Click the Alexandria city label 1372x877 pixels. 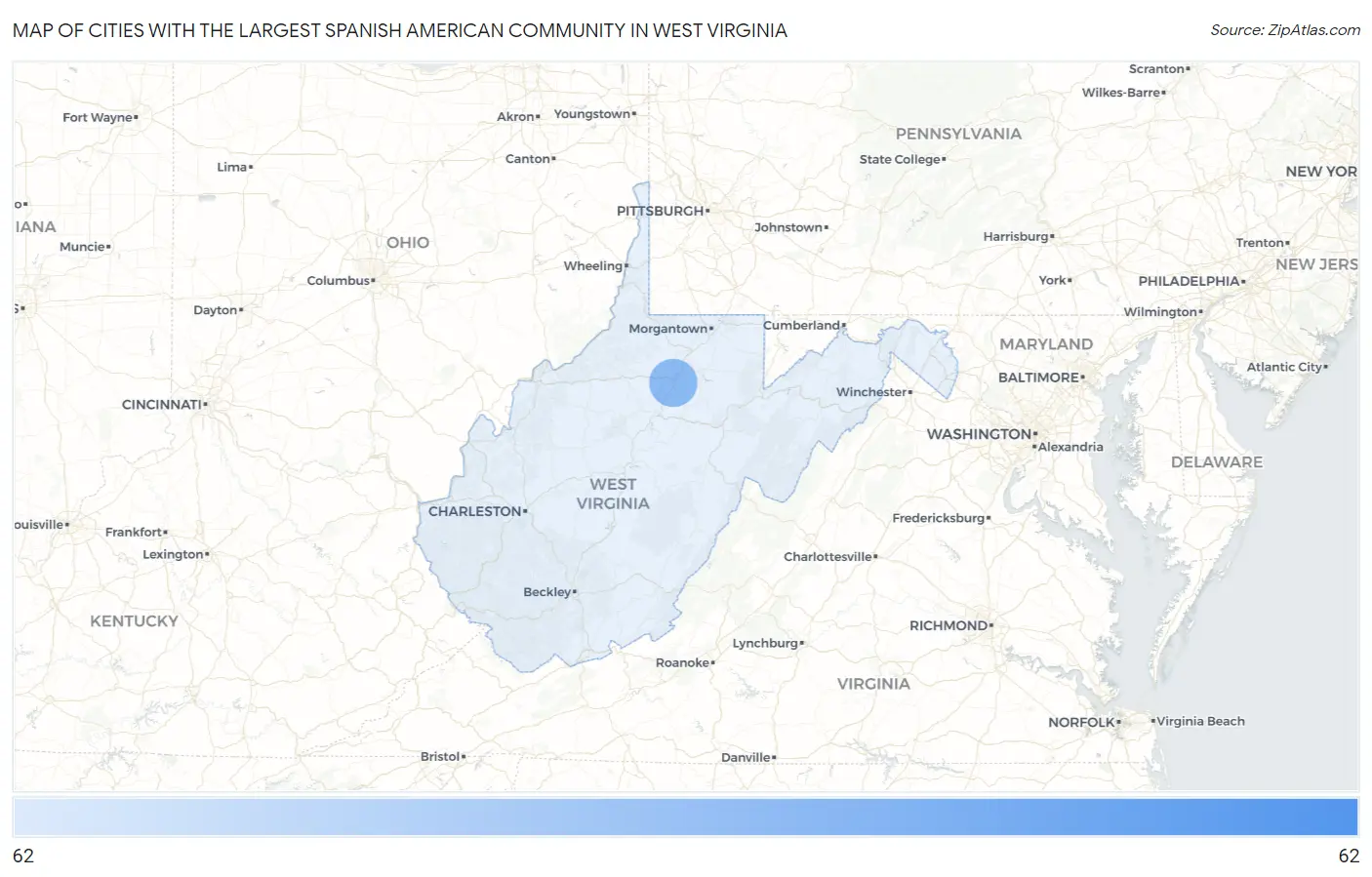coord(1071,447)
